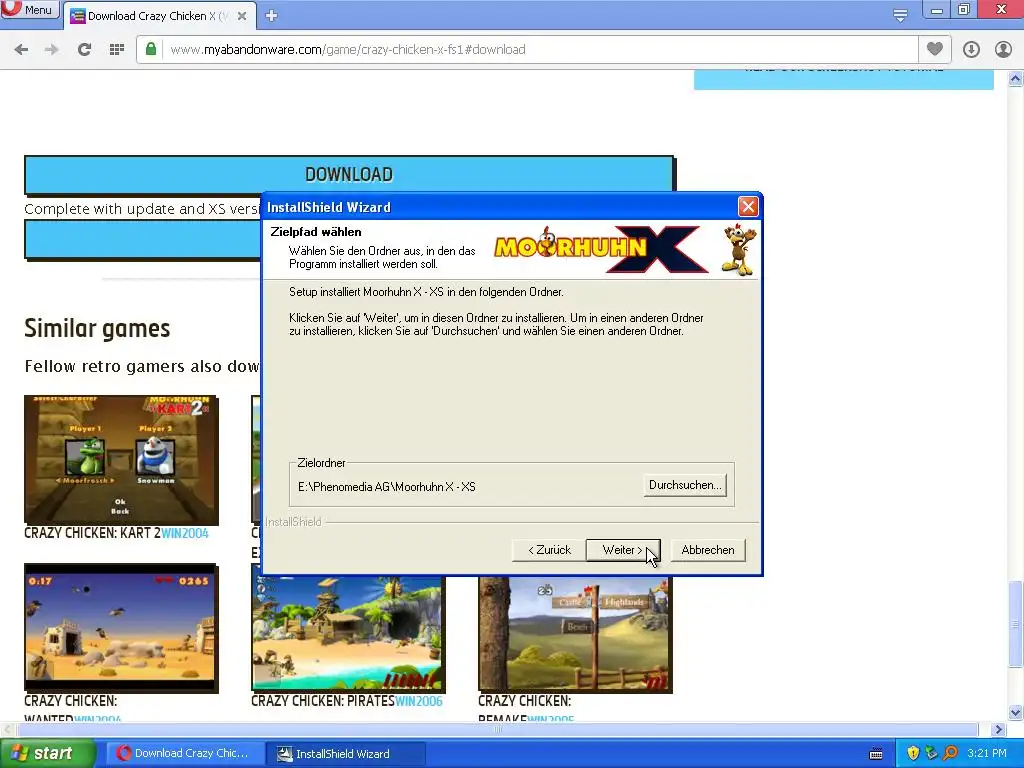Restore down the Opera browser window
1024x768 pixels.
click(x=963, y=10)
